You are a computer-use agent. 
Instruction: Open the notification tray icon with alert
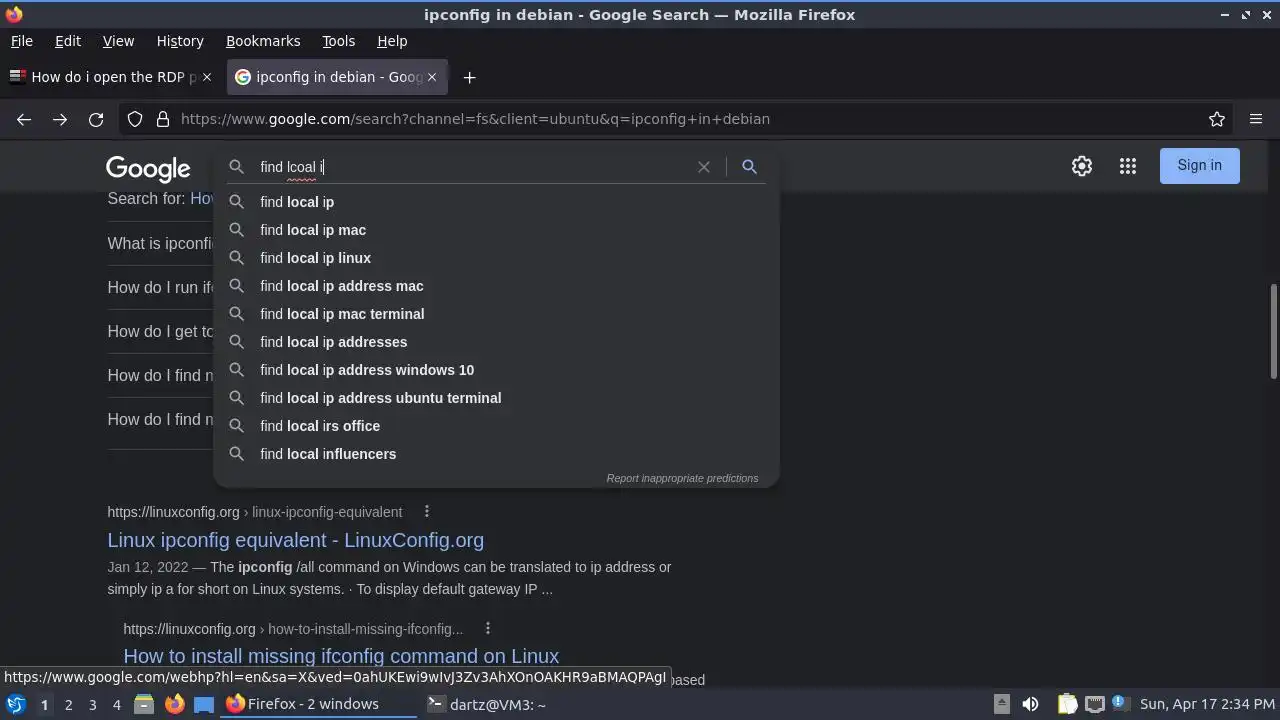coord(1119,703)
